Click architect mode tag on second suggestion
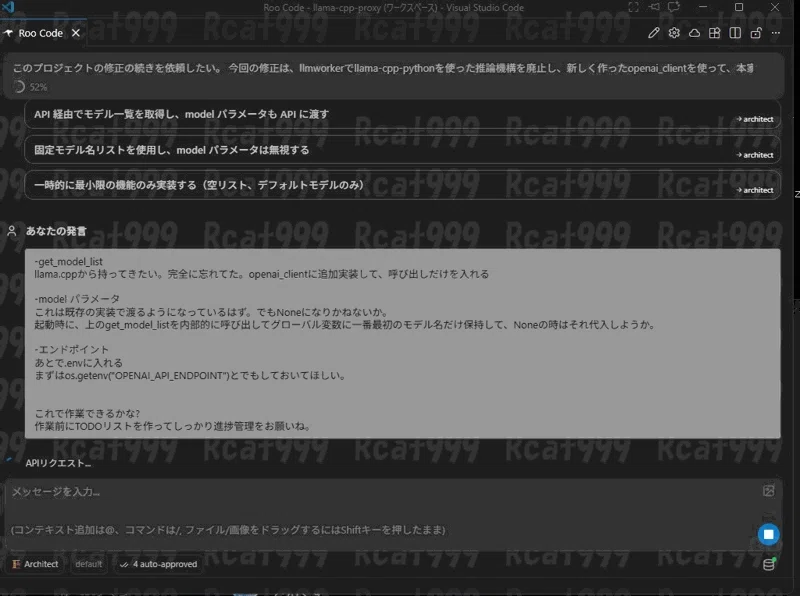The height and width of the screenshot is (596, 800). [x=755, y=155]
